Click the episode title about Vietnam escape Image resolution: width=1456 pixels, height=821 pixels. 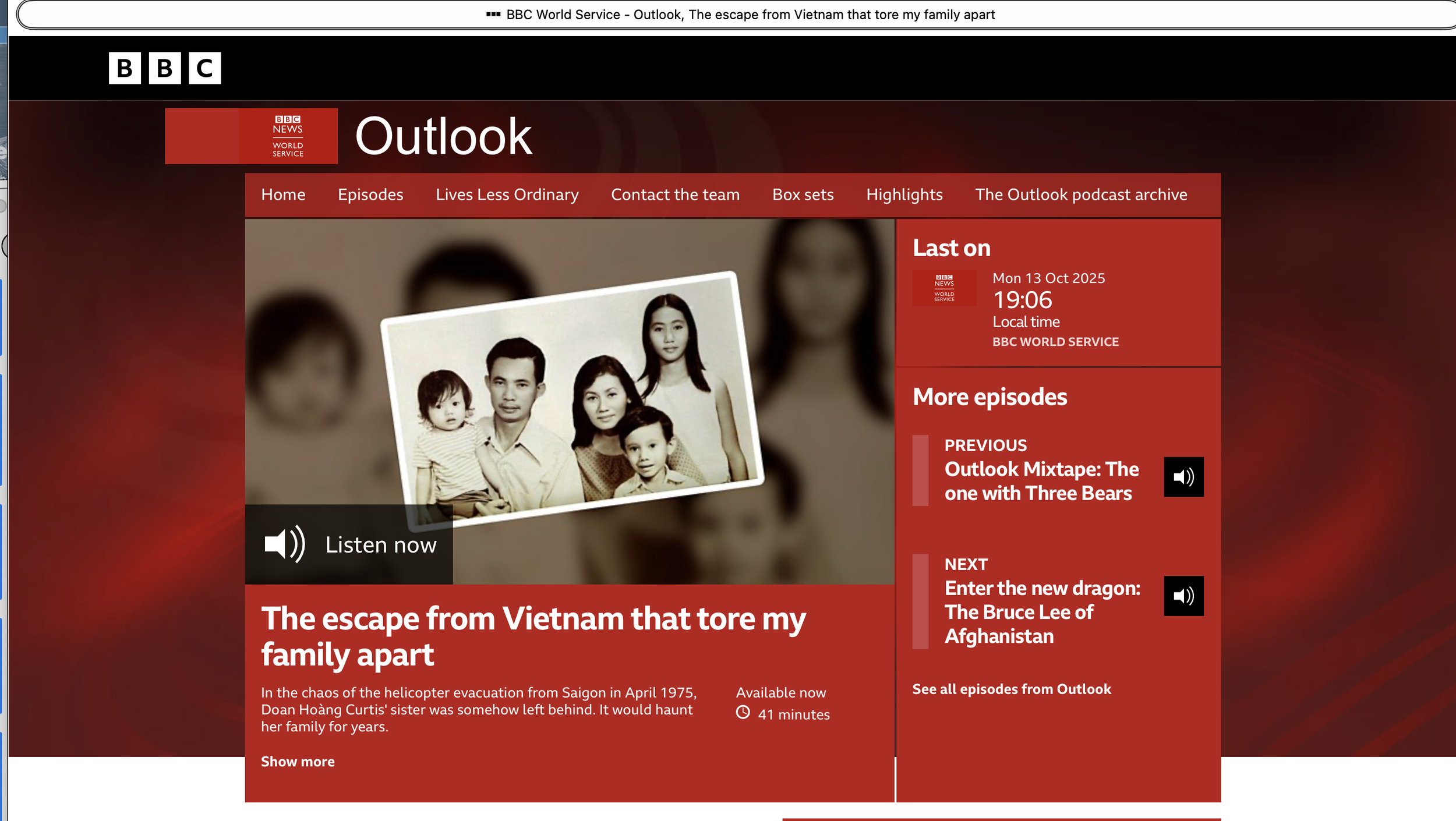click(x=533, y=636)
